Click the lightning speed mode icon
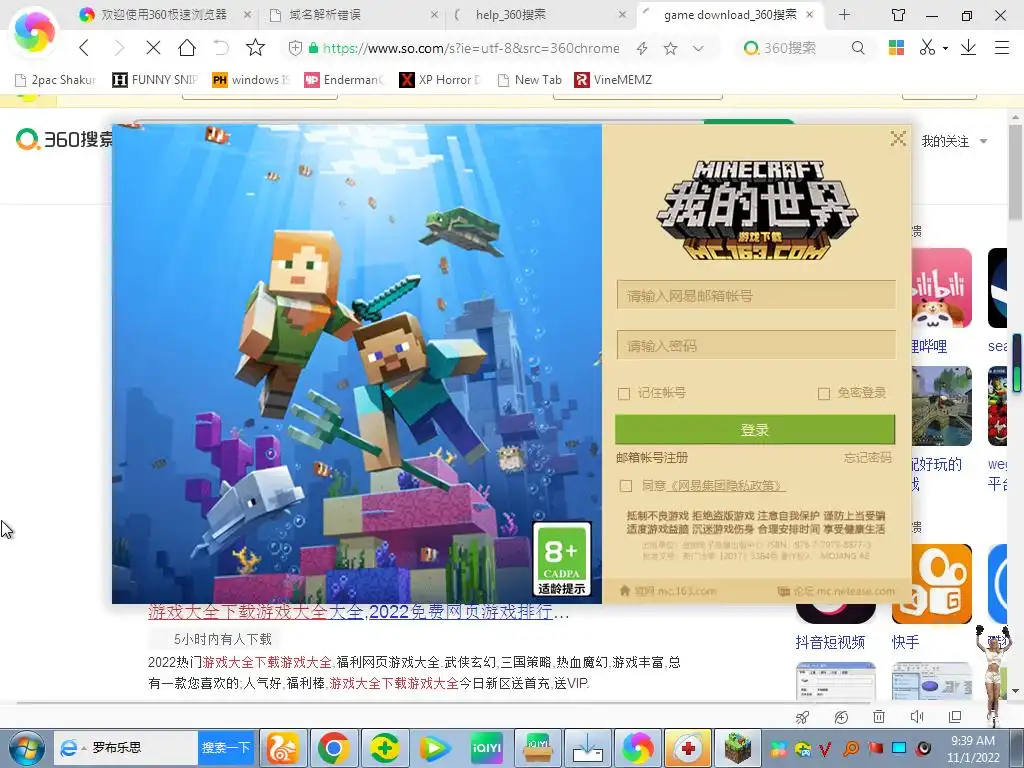The height and width of the screenshot is (768, 1024). pos(642,48)
